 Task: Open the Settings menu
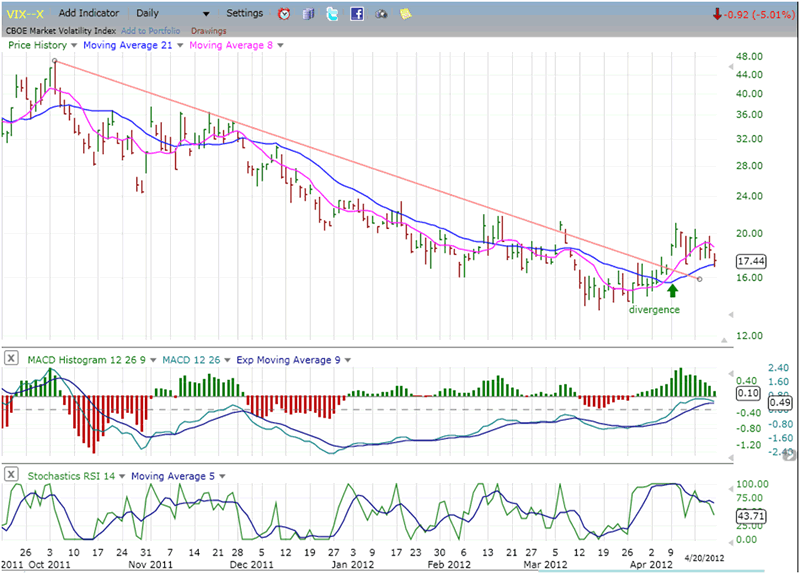click(245, 14)
